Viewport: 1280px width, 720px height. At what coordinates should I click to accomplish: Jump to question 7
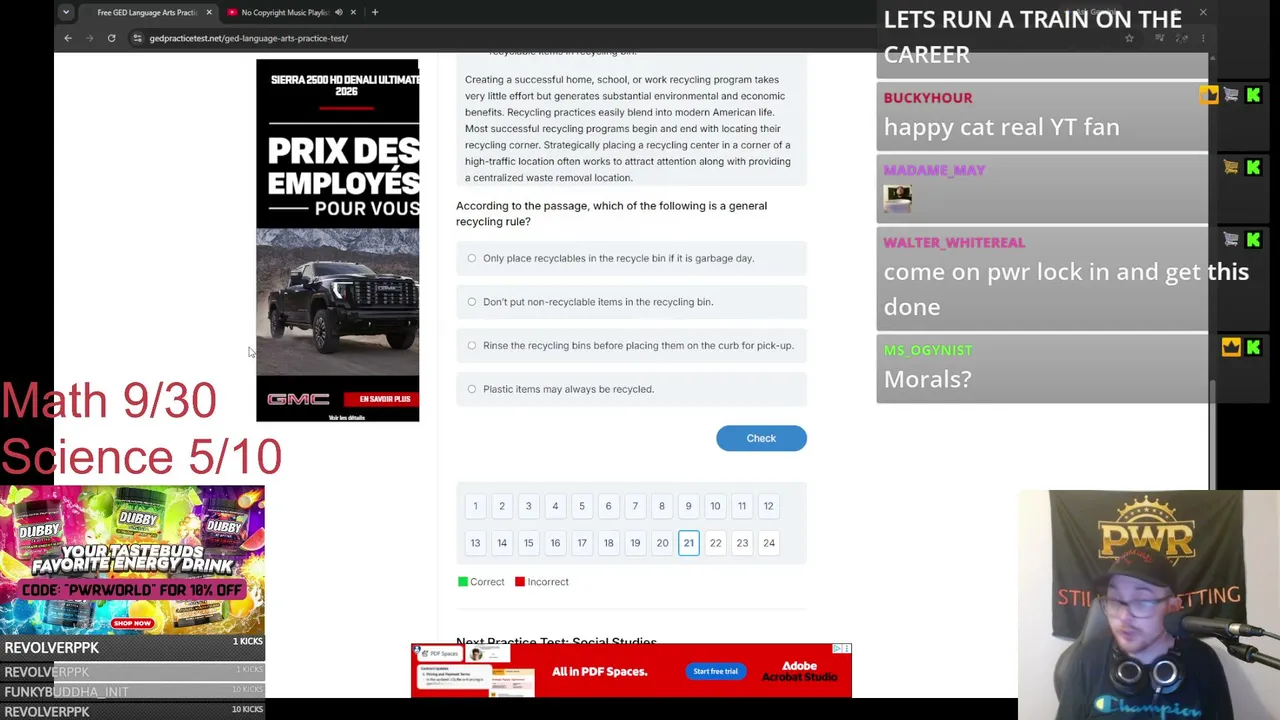[635, 506]
